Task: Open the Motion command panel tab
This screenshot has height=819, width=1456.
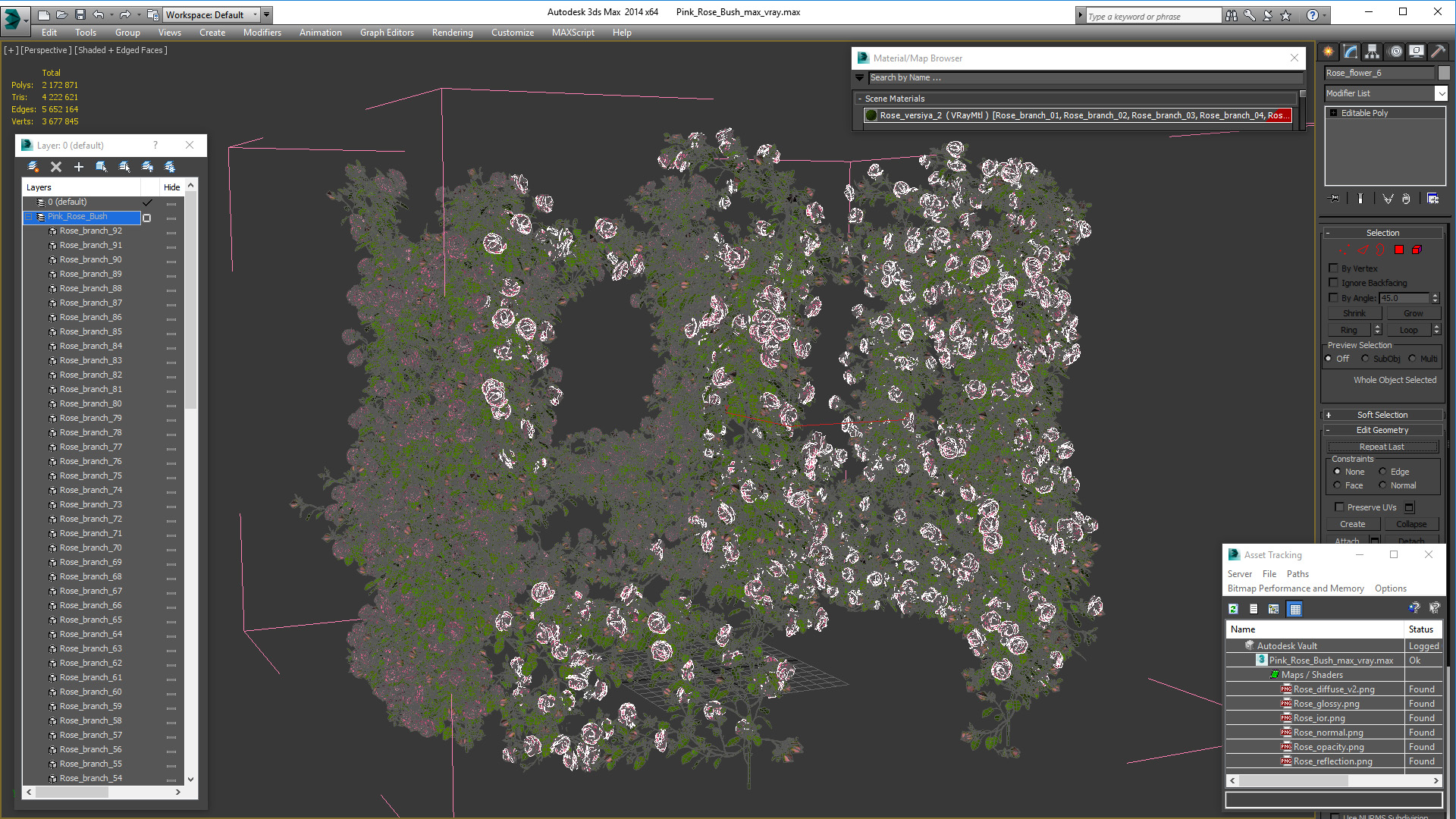Action: tap(1395, 52)
